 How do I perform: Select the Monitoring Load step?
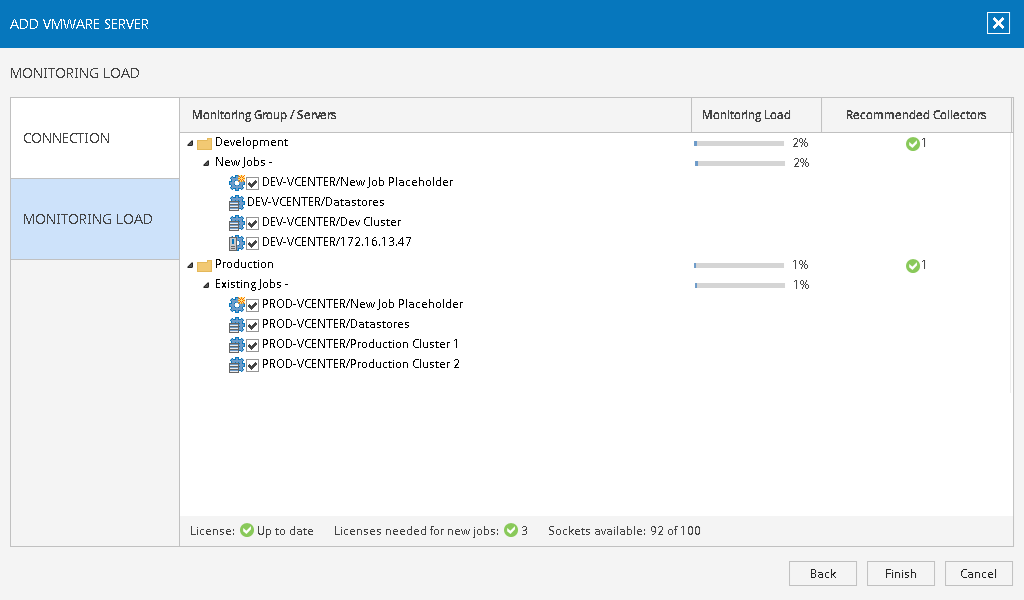click(95, 219)
